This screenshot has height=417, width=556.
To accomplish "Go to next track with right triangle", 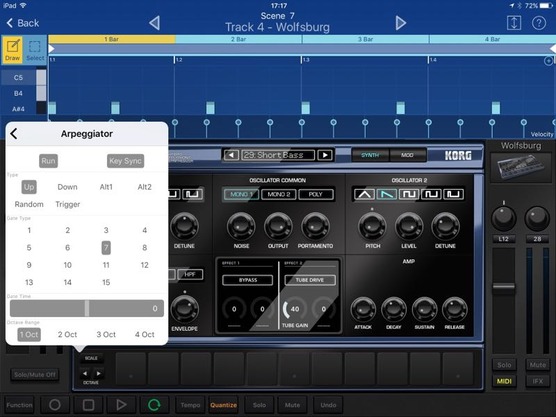I will [401, 23].
